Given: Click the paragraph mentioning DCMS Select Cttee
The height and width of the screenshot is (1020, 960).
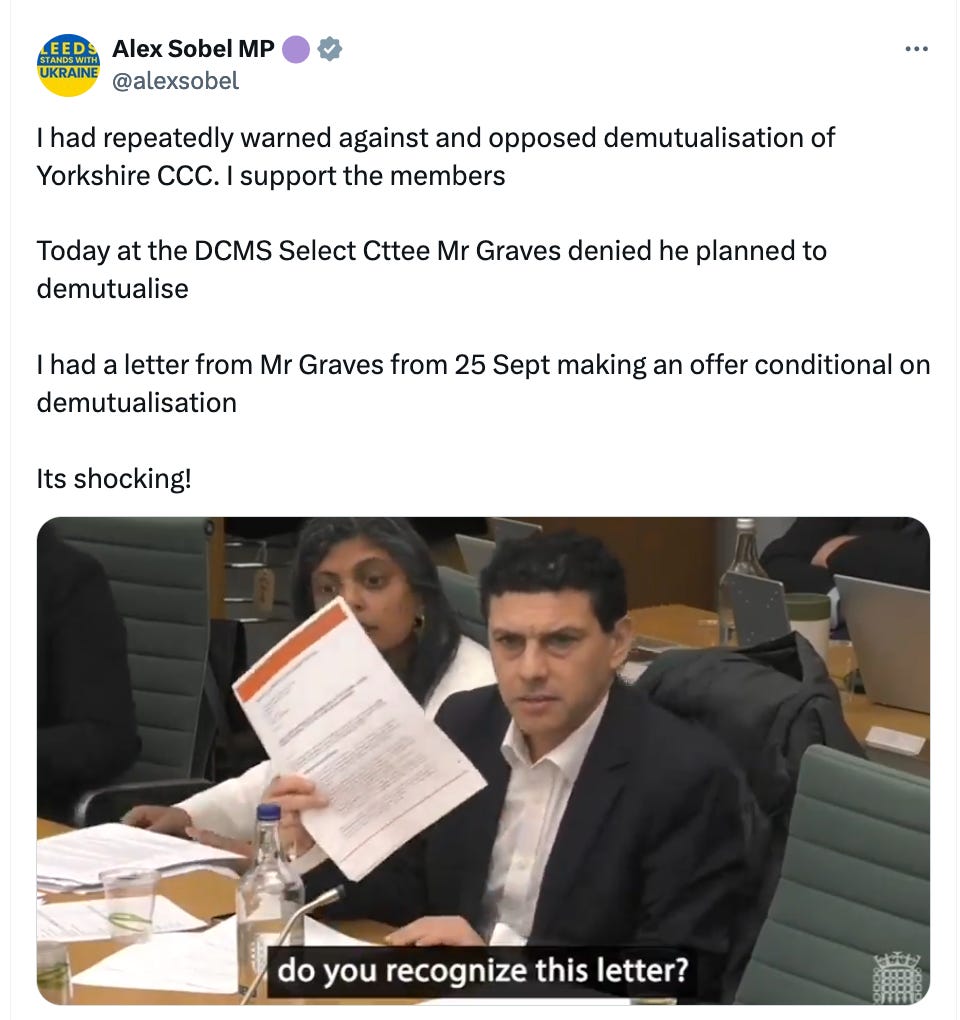Looking at the screenshot, I should (431, 270).
